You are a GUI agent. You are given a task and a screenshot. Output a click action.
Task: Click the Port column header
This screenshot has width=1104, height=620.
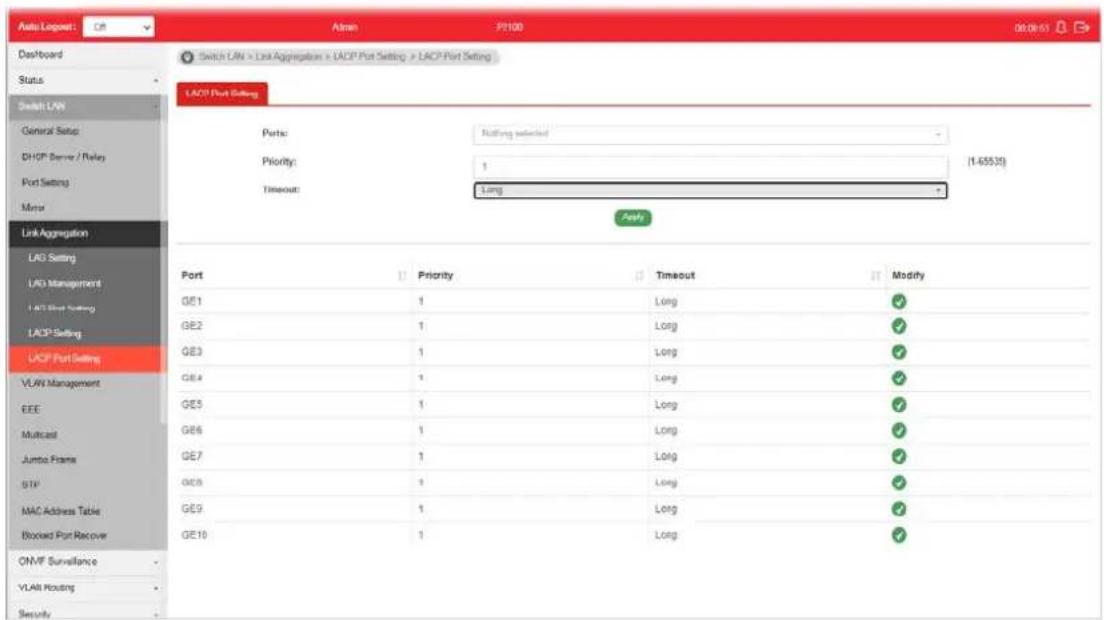click(192, 276)
